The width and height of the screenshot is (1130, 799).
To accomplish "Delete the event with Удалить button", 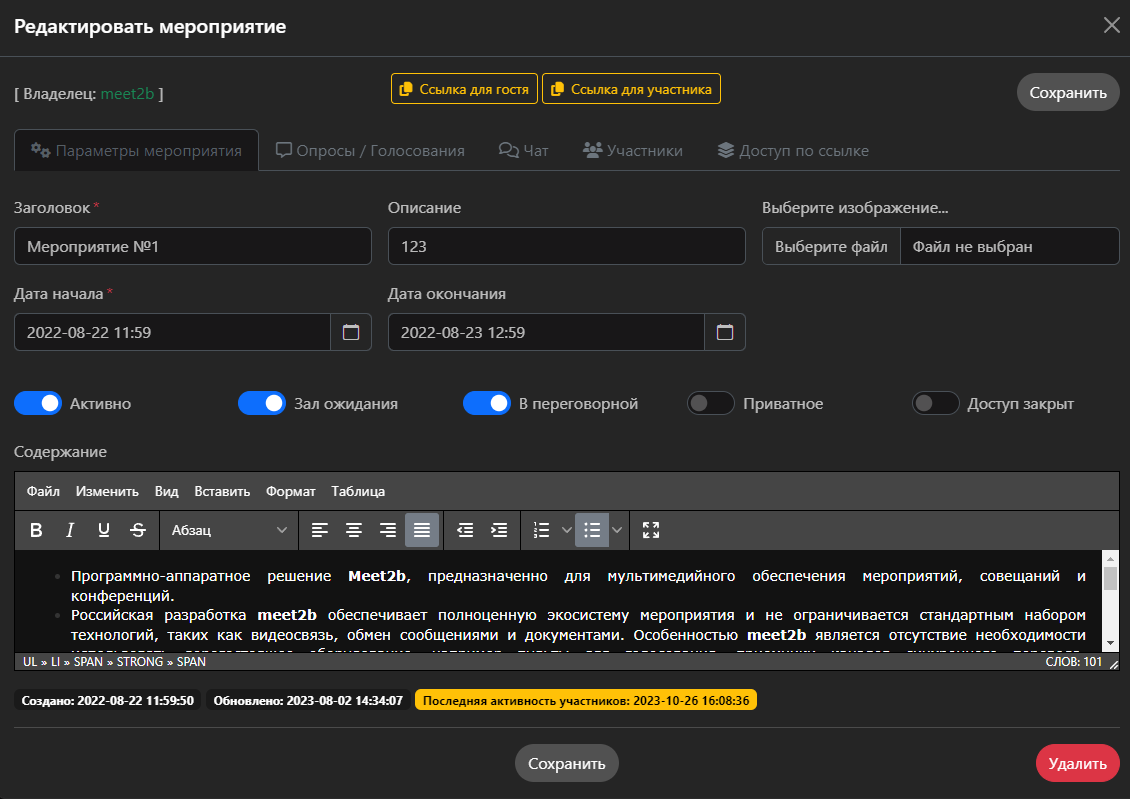I will point(1077,762).
